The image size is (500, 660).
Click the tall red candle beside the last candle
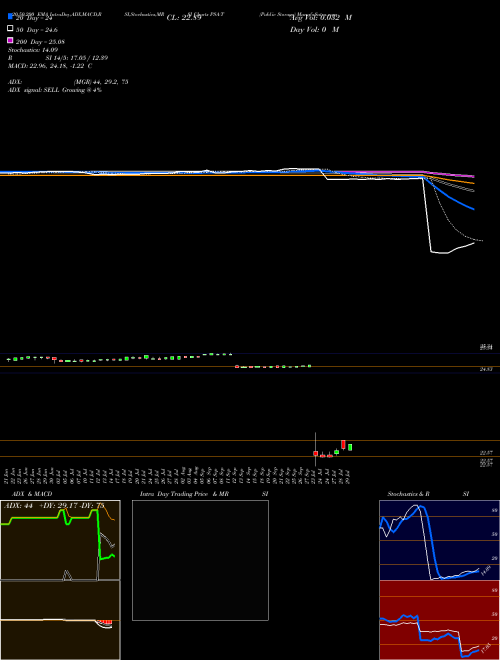tap(343, 444)
